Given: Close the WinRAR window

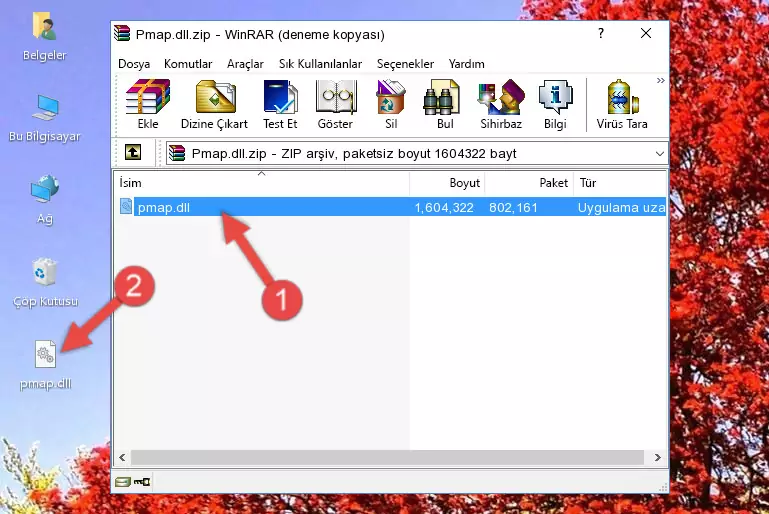Looking at the screenshot, I should 646,33.
